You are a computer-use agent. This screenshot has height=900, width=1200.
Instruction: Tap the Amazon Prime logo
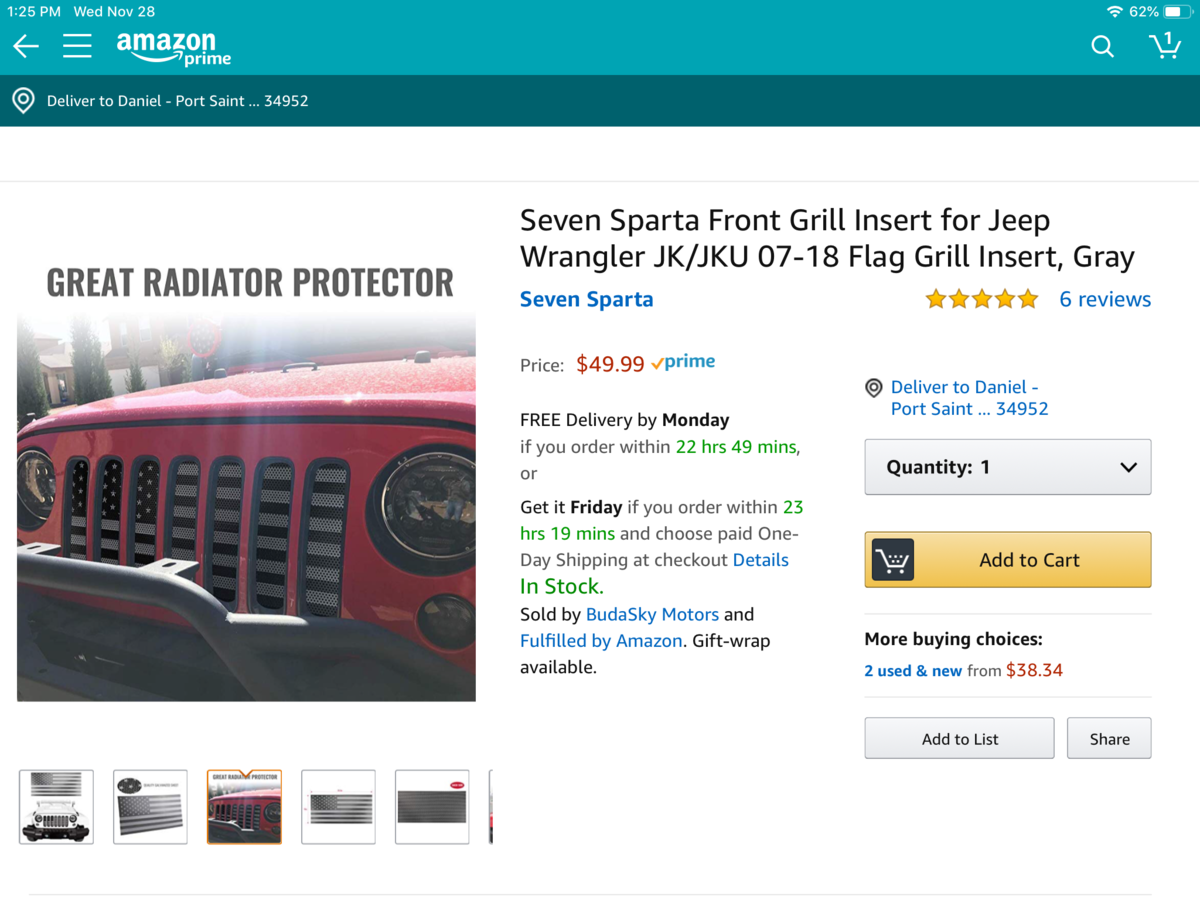(173, 47)
